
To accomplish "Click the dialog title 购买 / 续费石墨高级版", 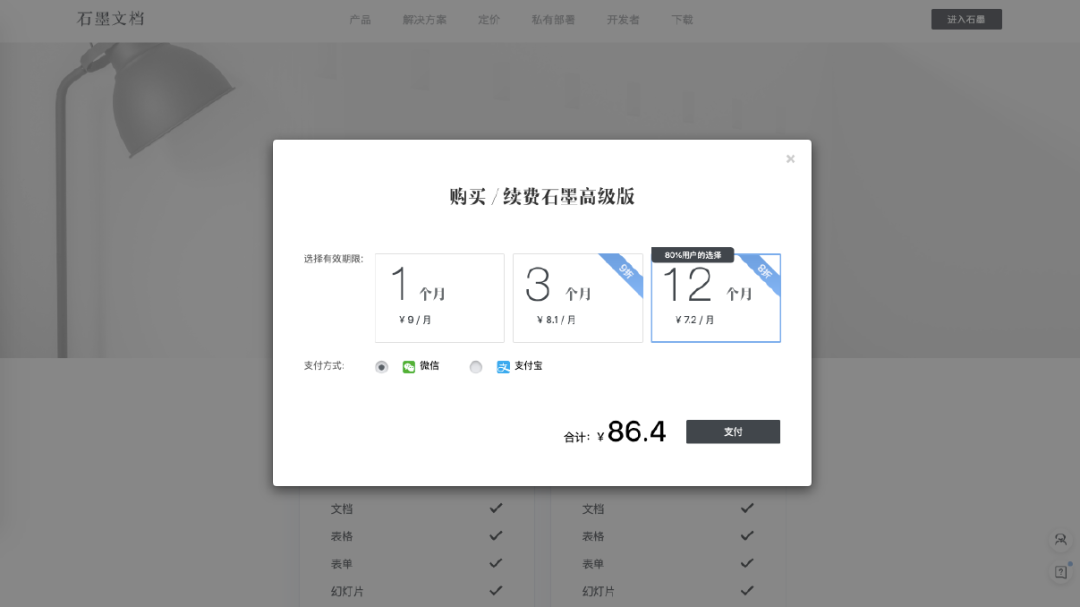I will (542, 196).
